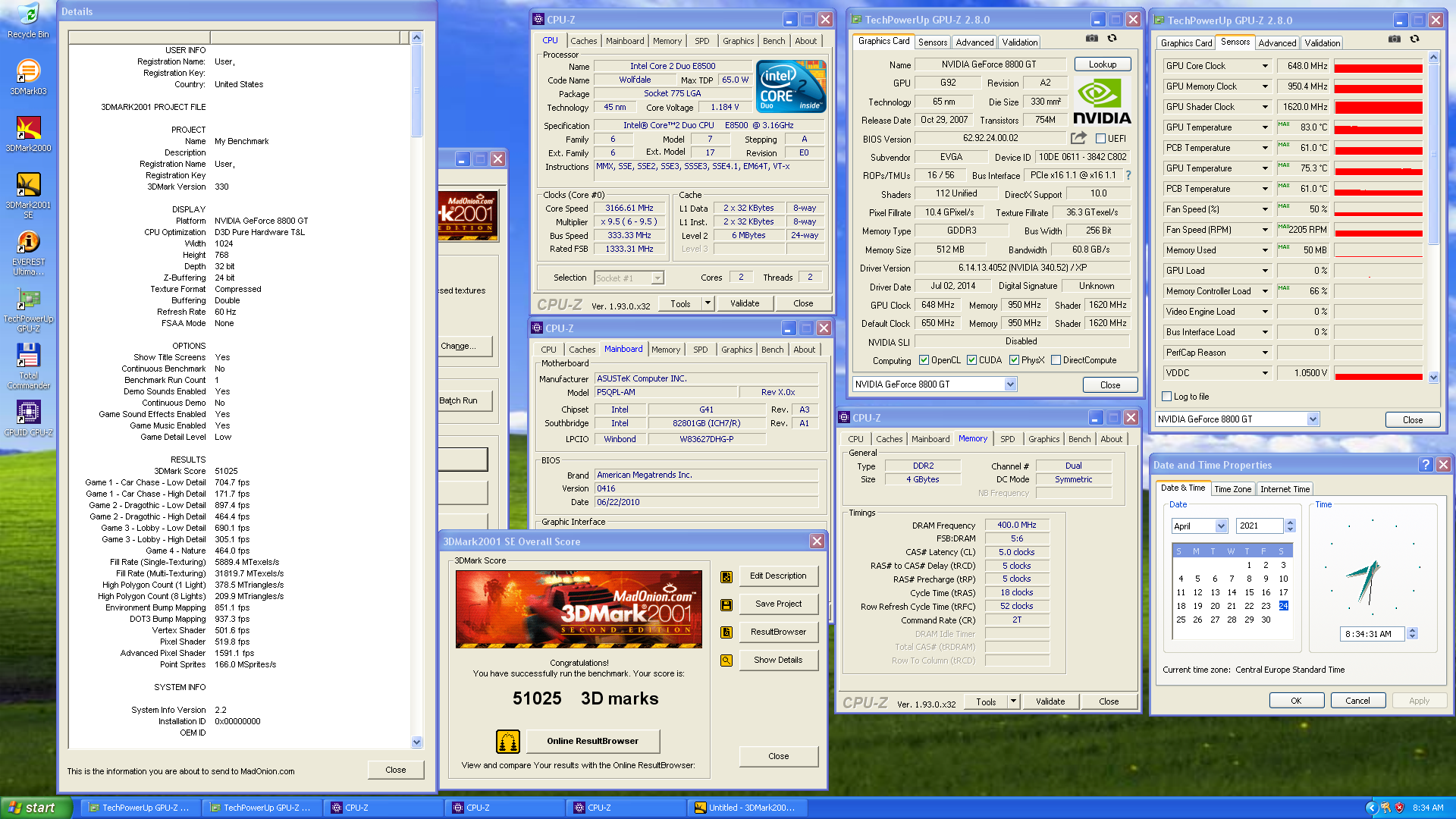Click the Show Details magnifier icon
The image size is (1456, 819).
click(726, 661)
